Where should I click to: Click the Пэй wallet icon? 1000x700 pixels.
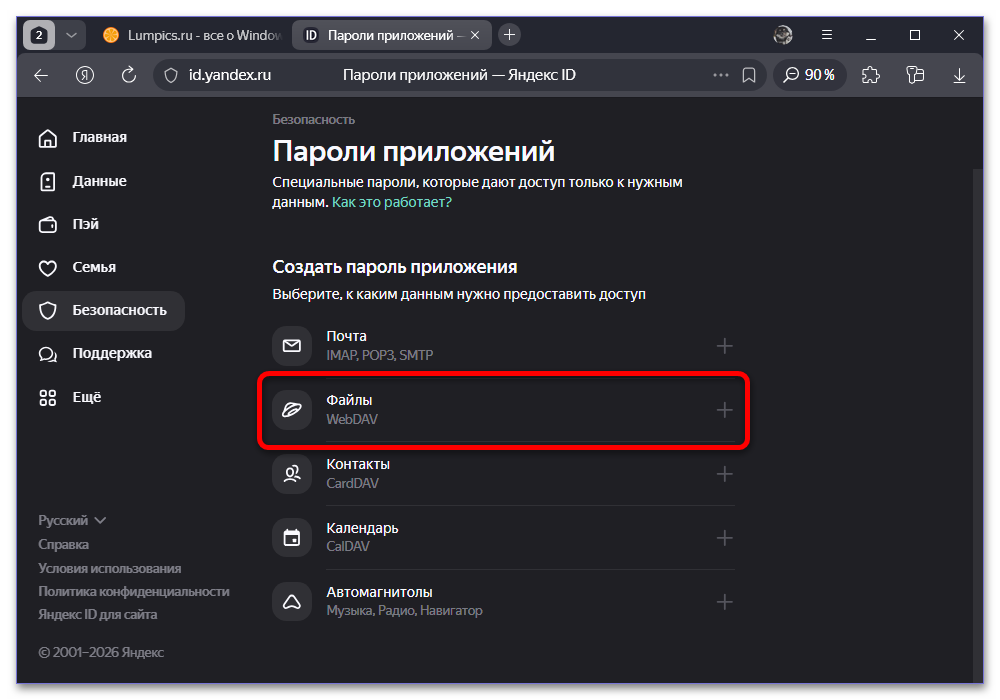point(48,224)
